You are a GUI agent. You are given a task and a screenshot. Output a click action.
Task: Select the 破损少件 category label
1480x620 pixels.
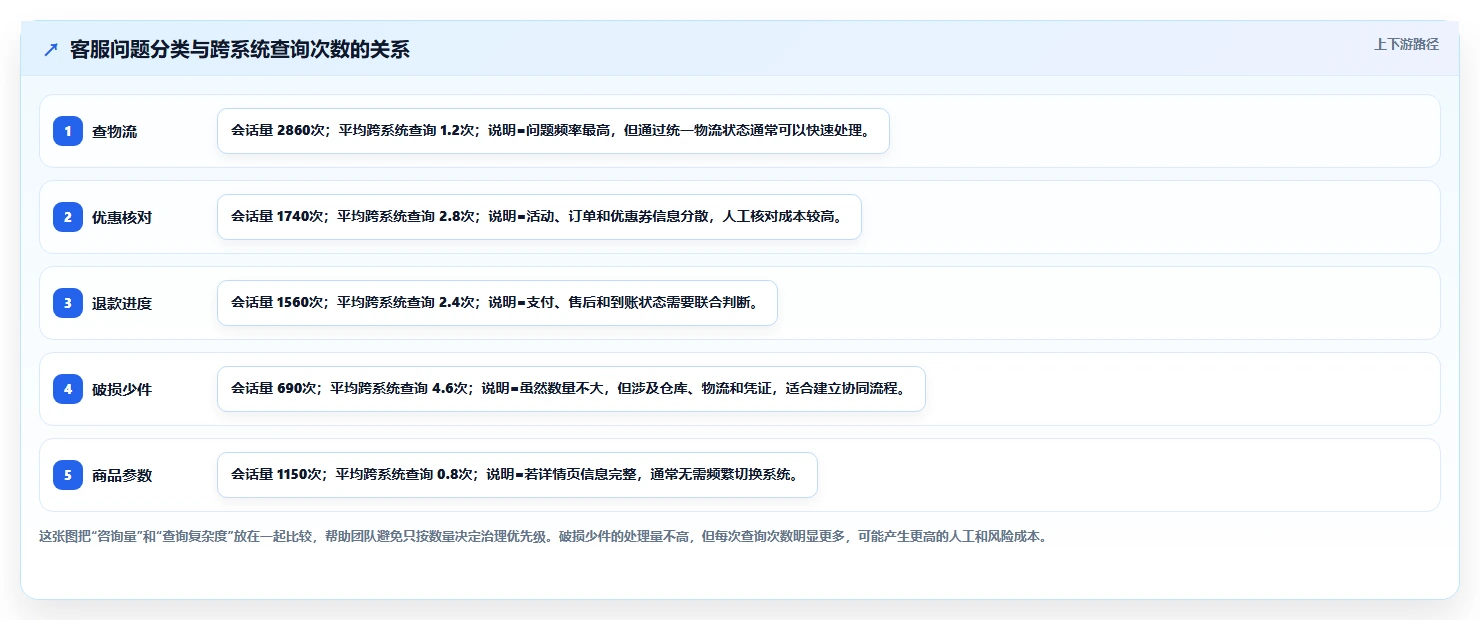click(122, 389)
